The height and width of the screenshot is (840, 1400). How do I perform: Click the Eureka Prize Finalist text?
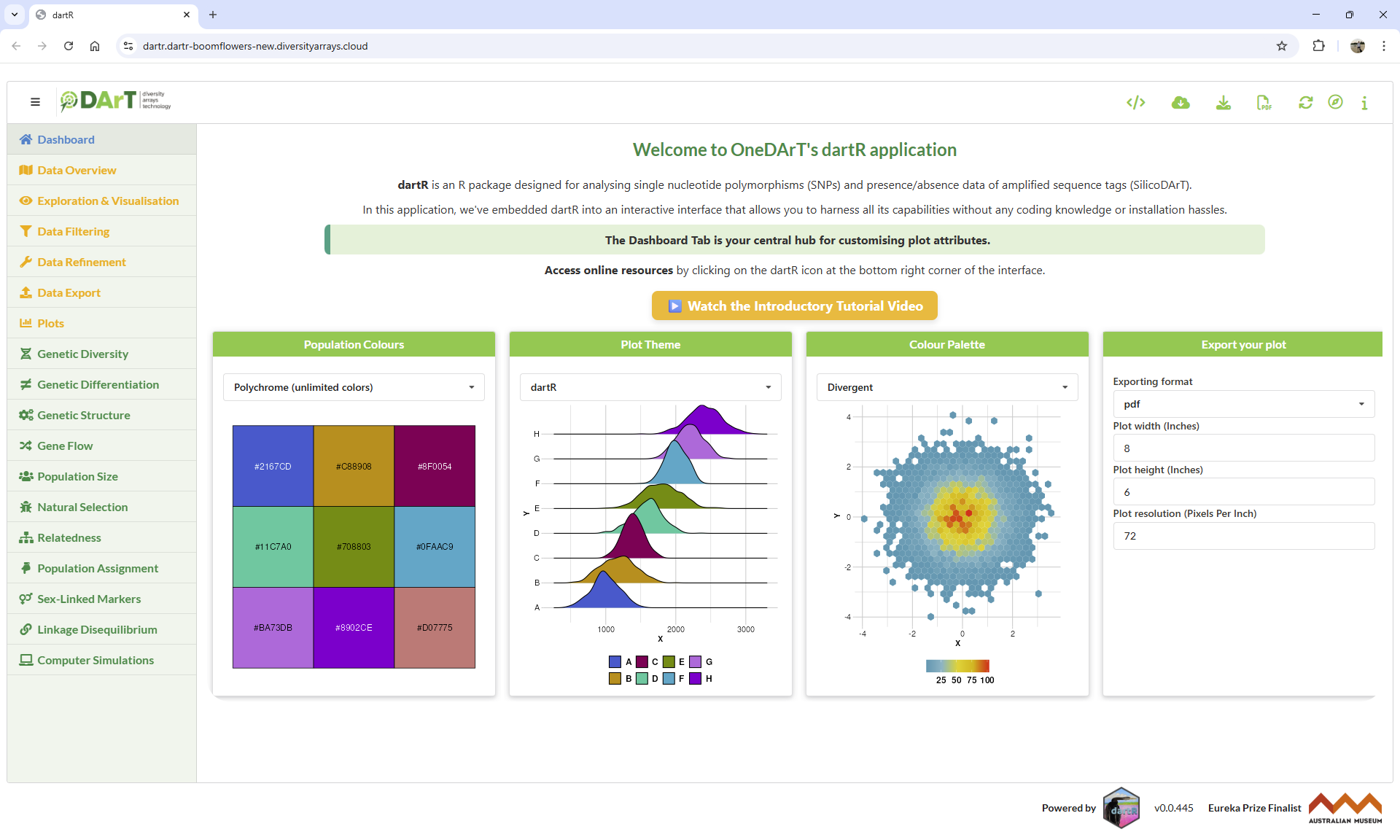(1254, 808)
